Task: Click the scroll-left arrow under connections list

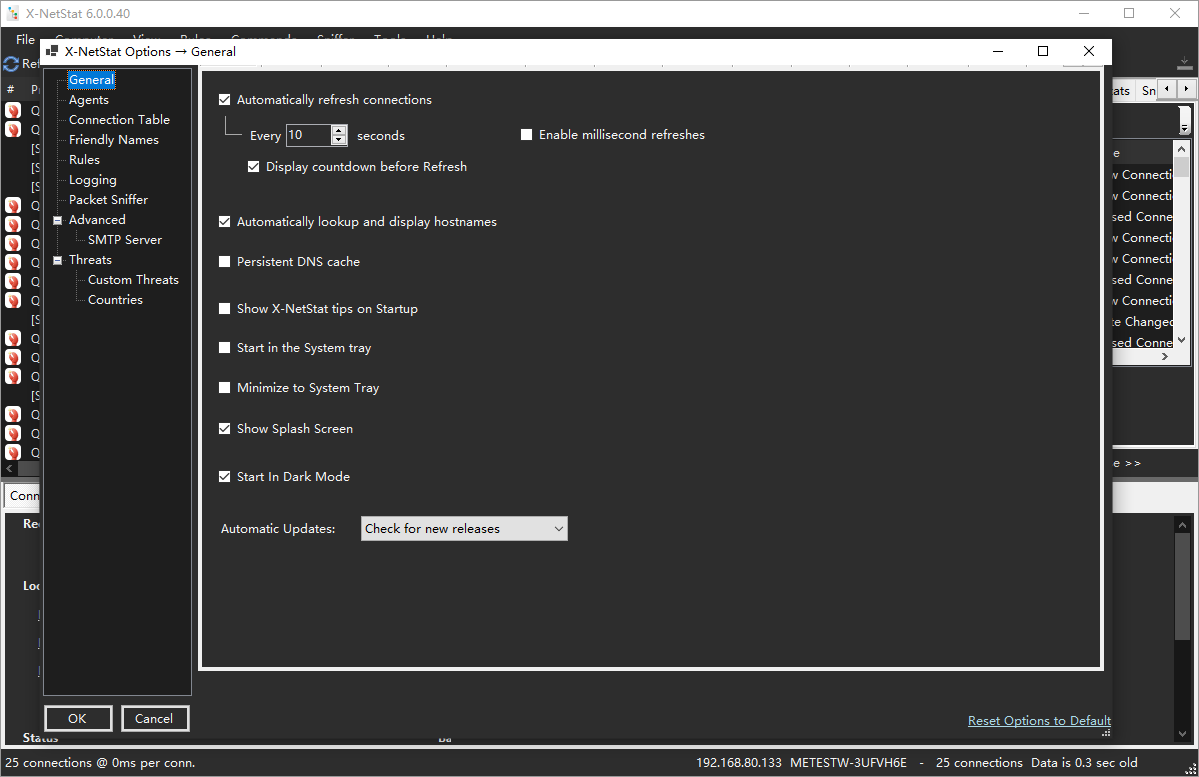Action: click(x=9, y=468)
